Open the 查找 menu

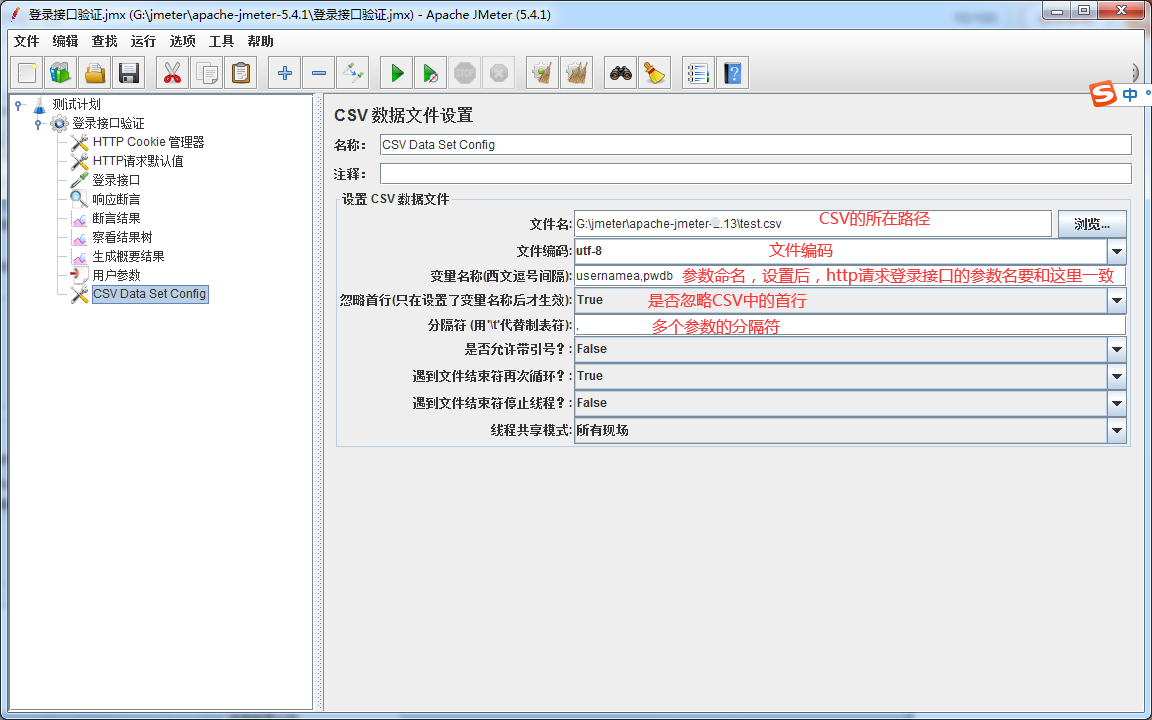point(104,41)
